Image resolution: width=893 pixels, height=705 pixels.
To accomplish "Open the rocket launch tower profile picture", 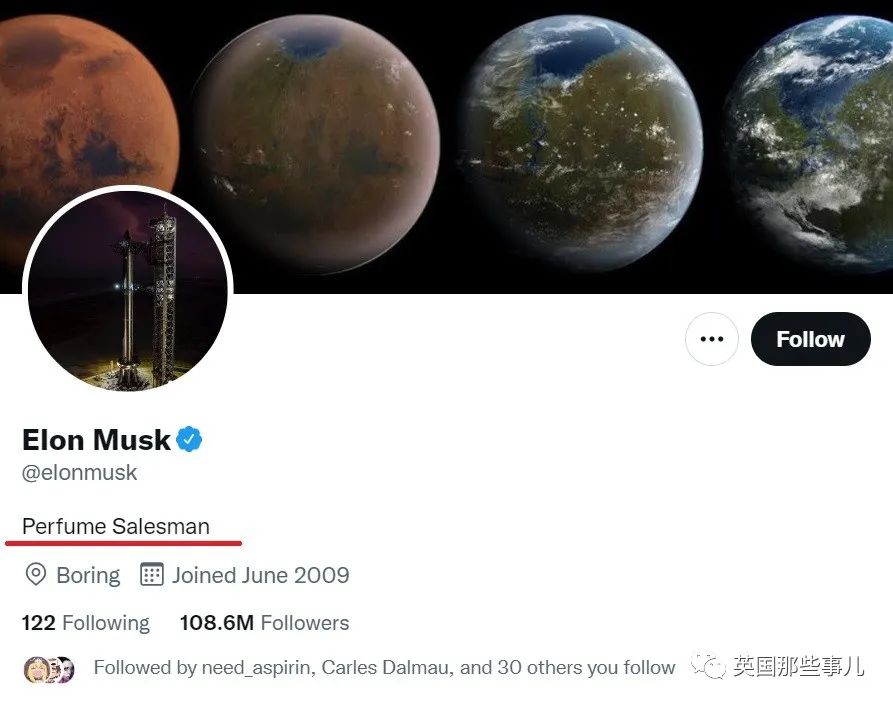I will (127, 290).
